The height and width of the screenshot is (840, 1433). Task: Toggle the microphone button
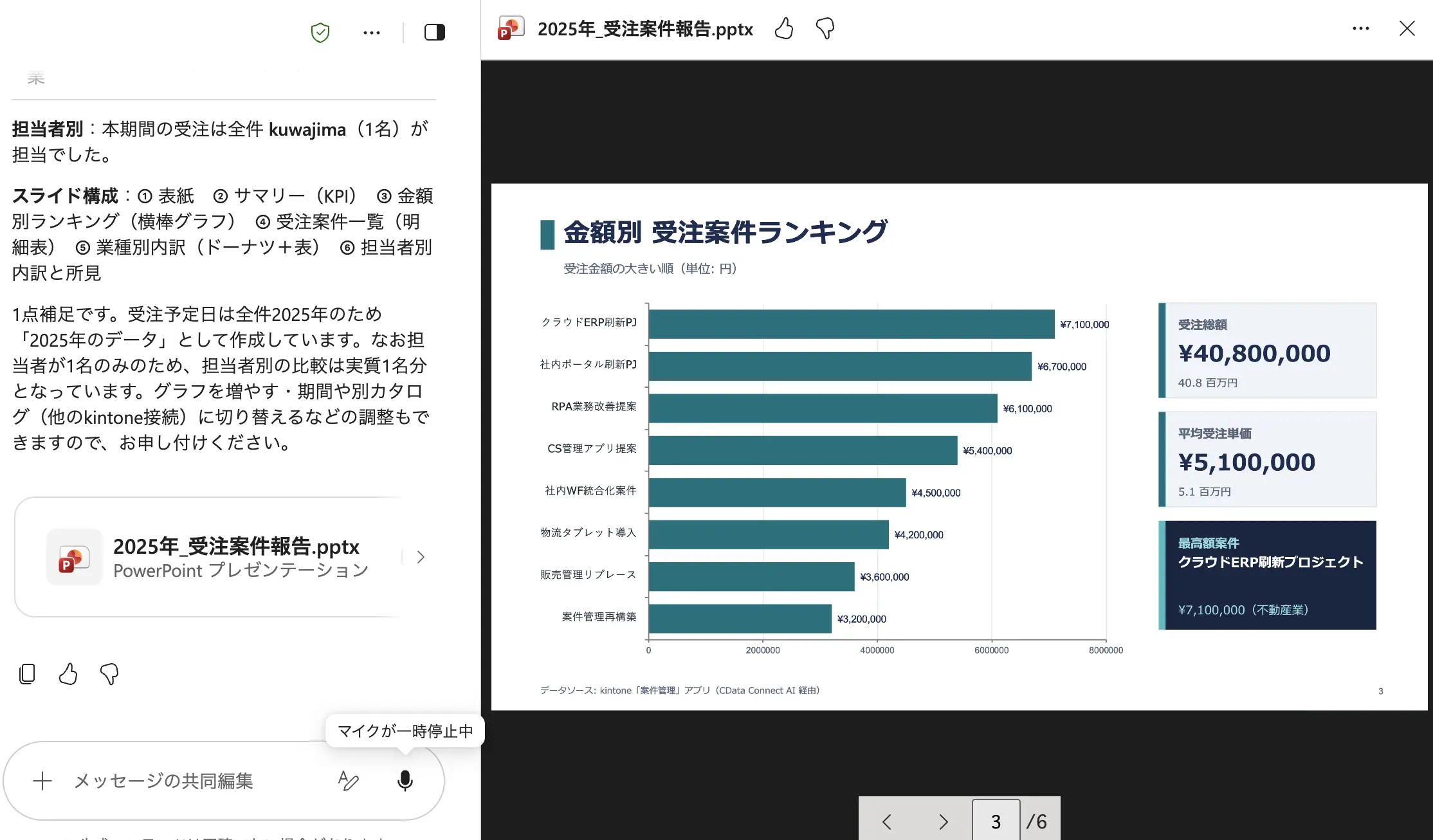tap(405, 781)
